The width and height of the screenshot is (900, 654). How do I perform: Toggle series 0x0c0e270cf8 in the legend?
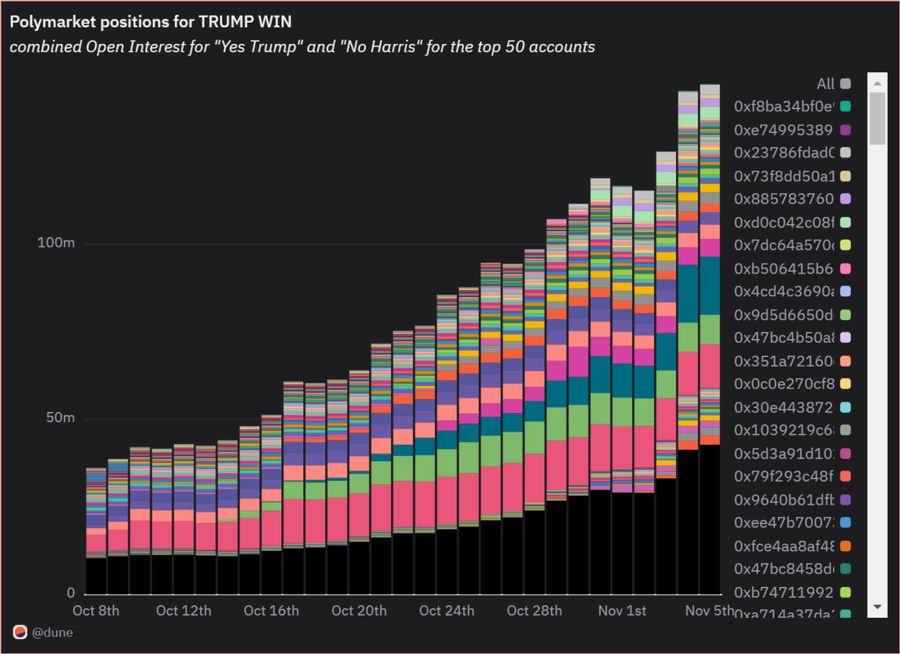[793, 384]
